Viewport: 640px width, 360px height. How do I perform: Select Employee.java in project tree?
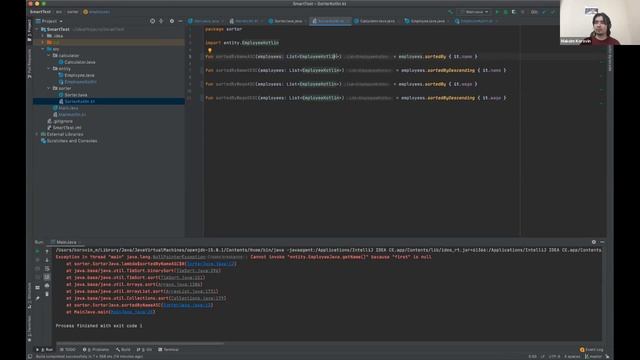(79, 75)
